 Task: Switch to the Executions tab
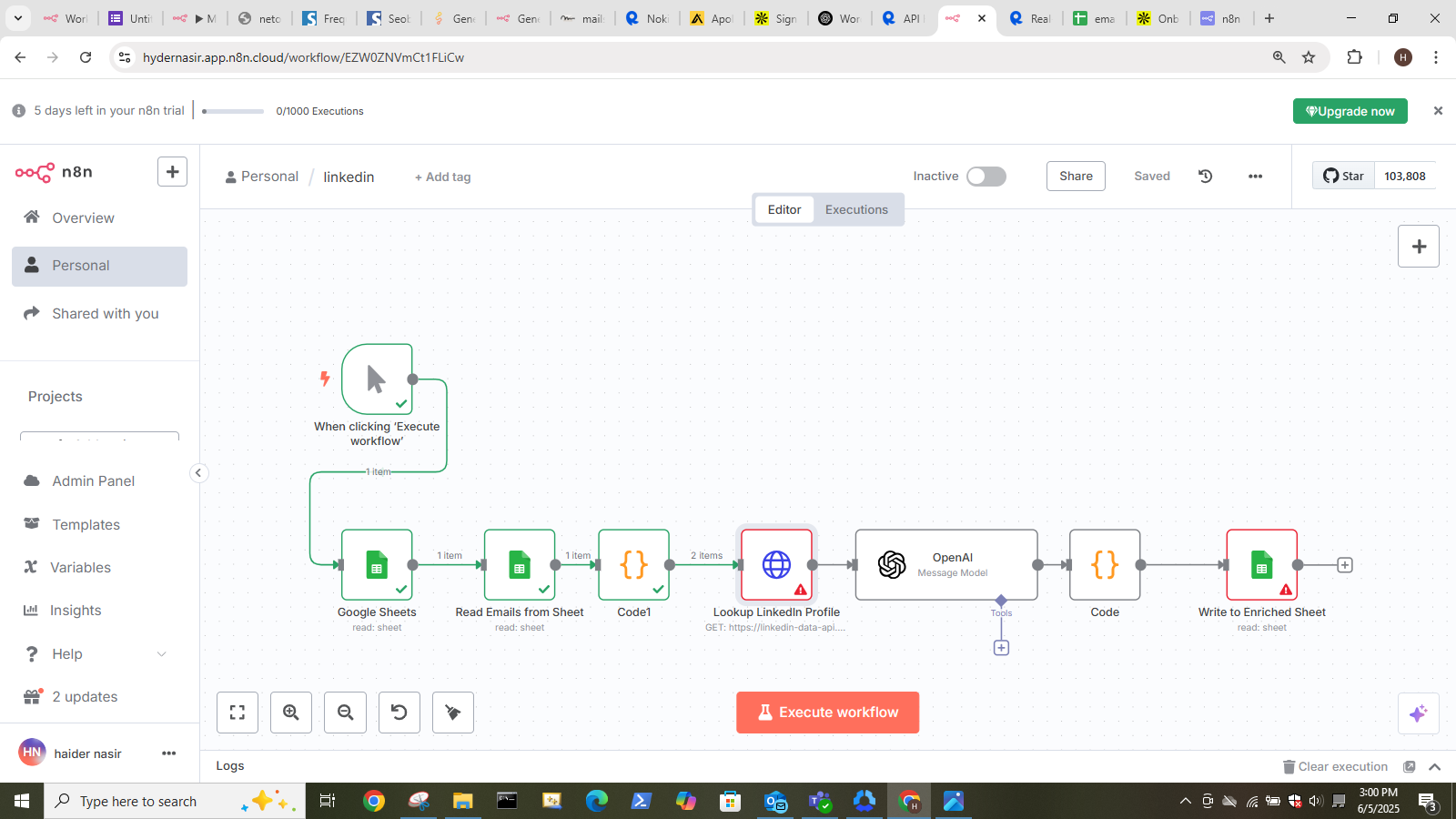click(856, 210)
